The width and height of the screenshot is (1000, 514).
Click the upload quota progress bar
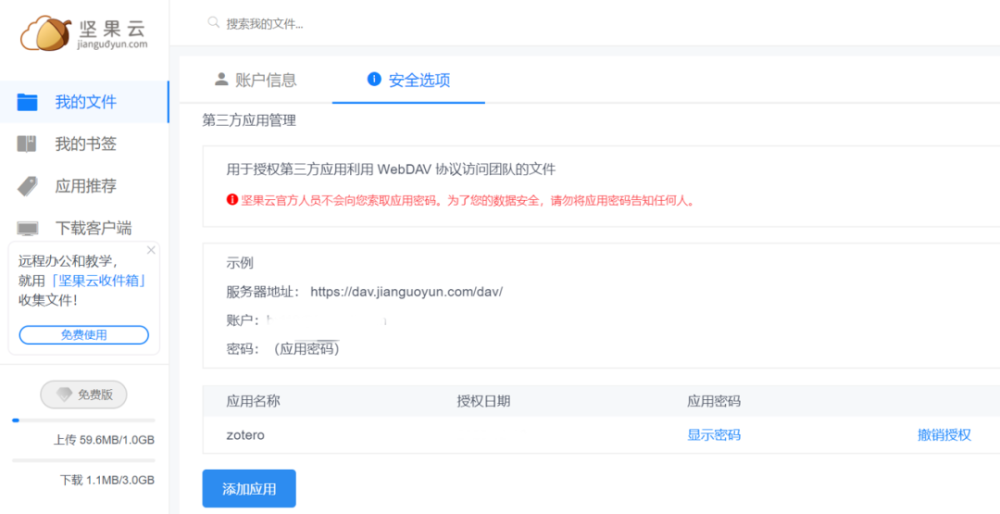click(84, 420)
